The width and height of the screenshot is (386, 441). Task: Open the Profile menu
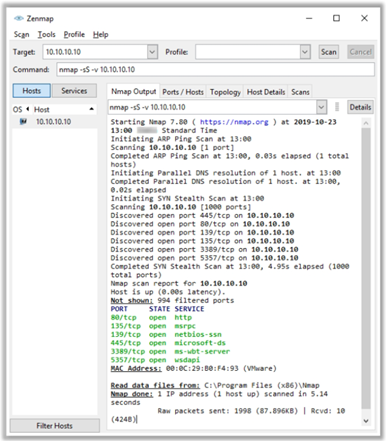[74, 35]
